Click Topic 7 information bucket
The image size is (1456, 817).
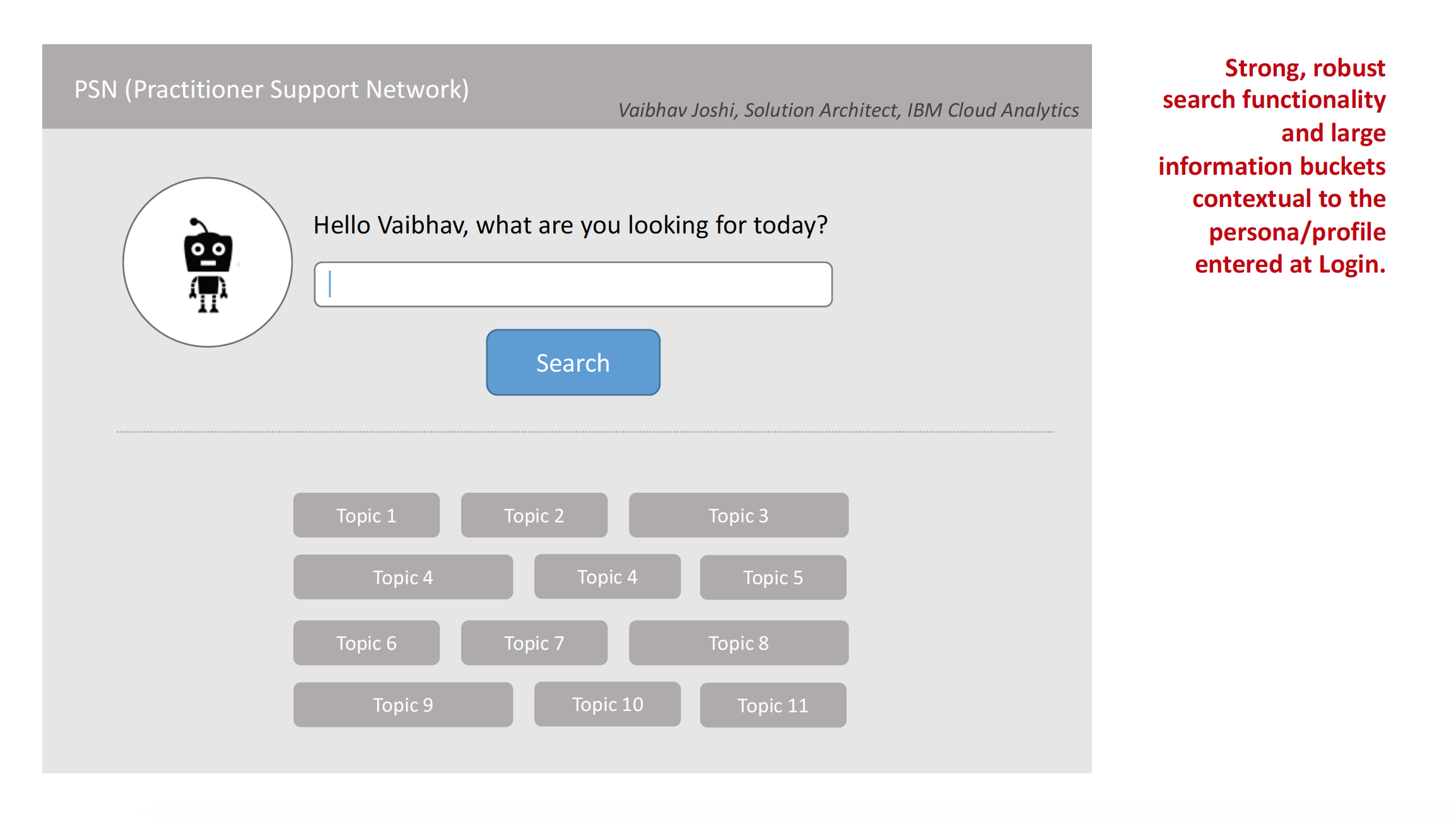point(534,642)
